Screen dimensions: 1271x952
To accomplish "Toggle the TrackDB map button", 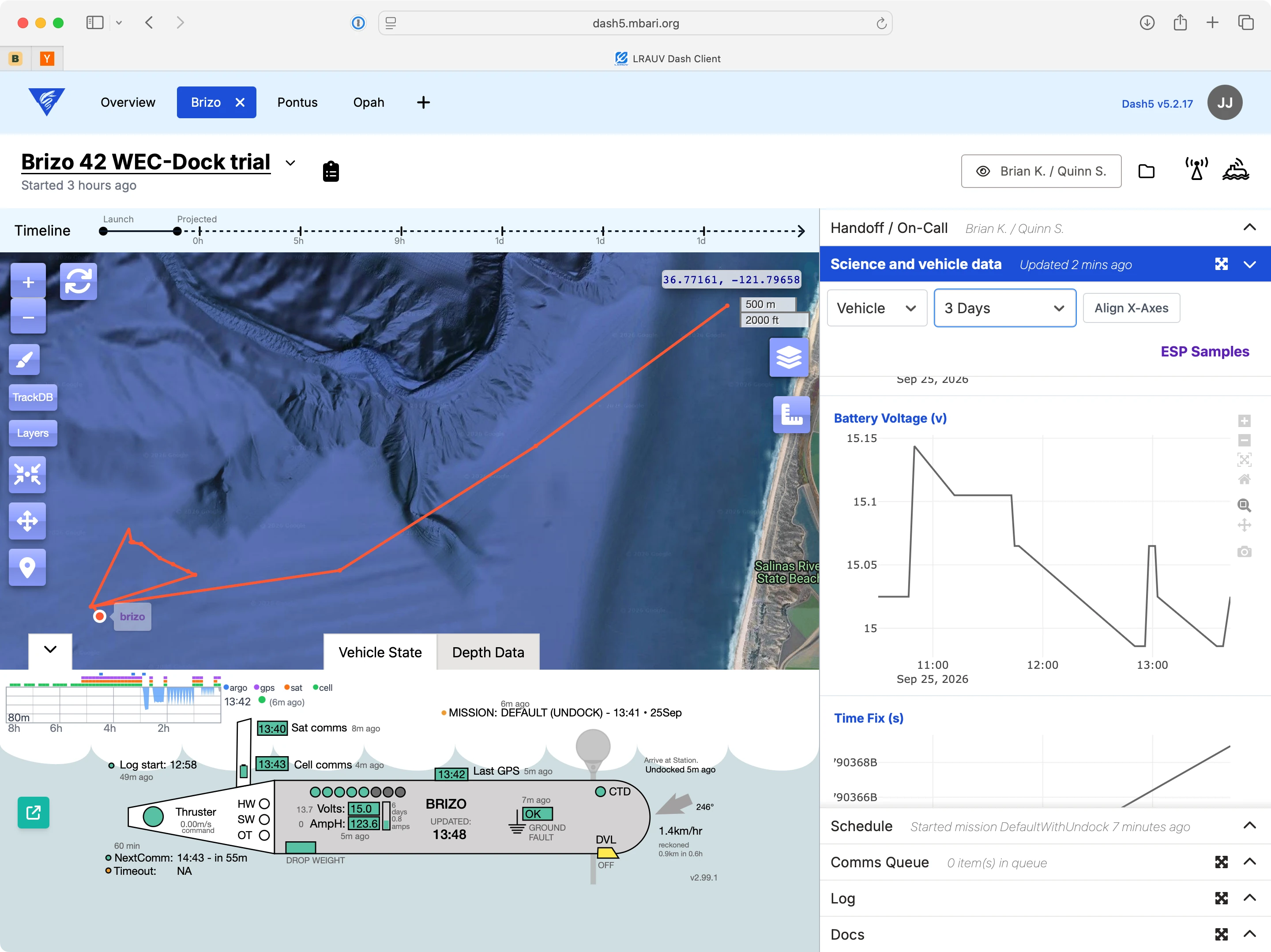I will point(33,397).
